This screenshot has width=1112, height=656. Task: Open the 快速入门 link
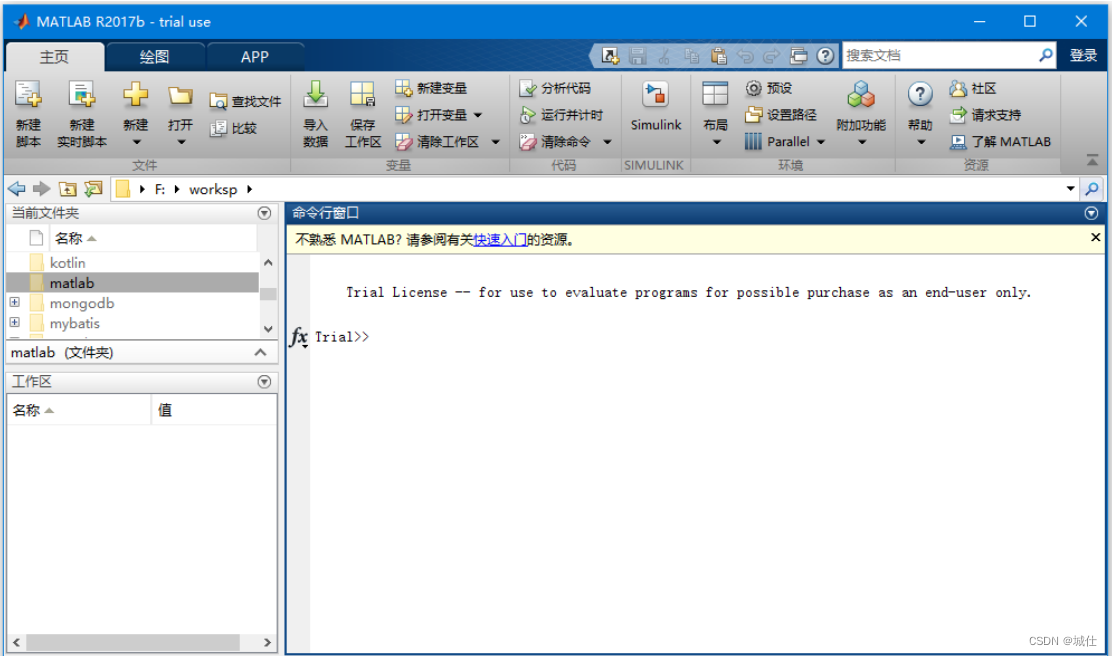(x=499, y=240)
